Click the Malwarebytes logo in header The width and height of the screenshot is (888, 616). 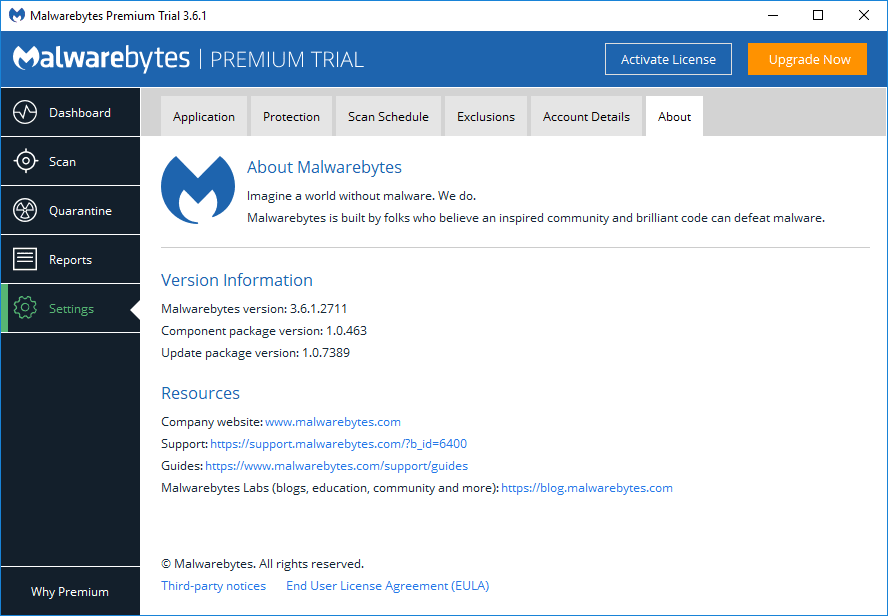tap(101, 58)
